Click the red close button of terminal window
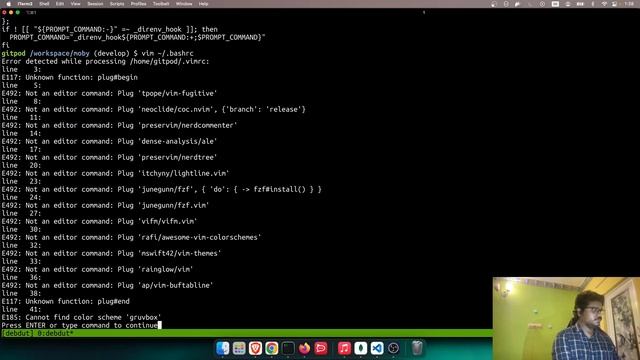This screenshot has width=640, height=360. [x=4, y=12]
